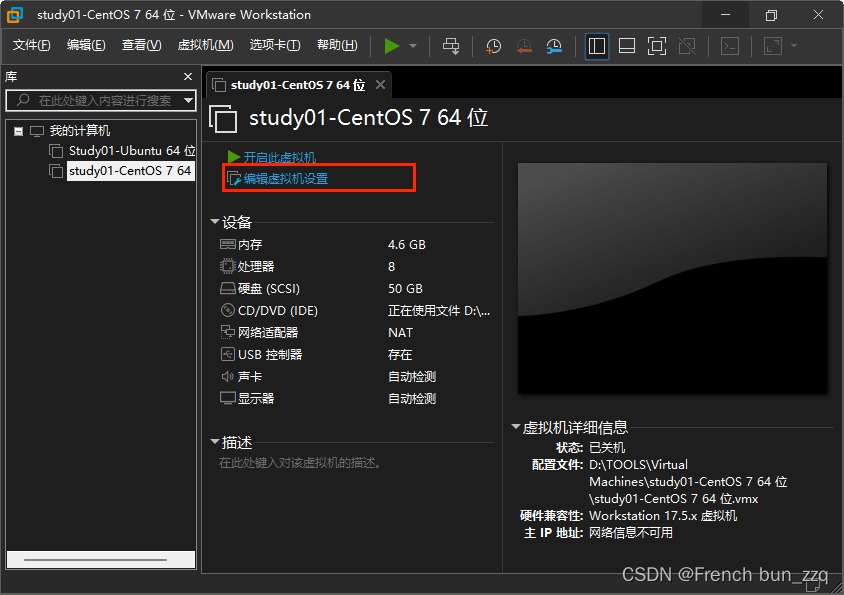Revert to snapshot toolbar icon
Image resolution: width=844 pixels, height=595 pixels.
524,46
